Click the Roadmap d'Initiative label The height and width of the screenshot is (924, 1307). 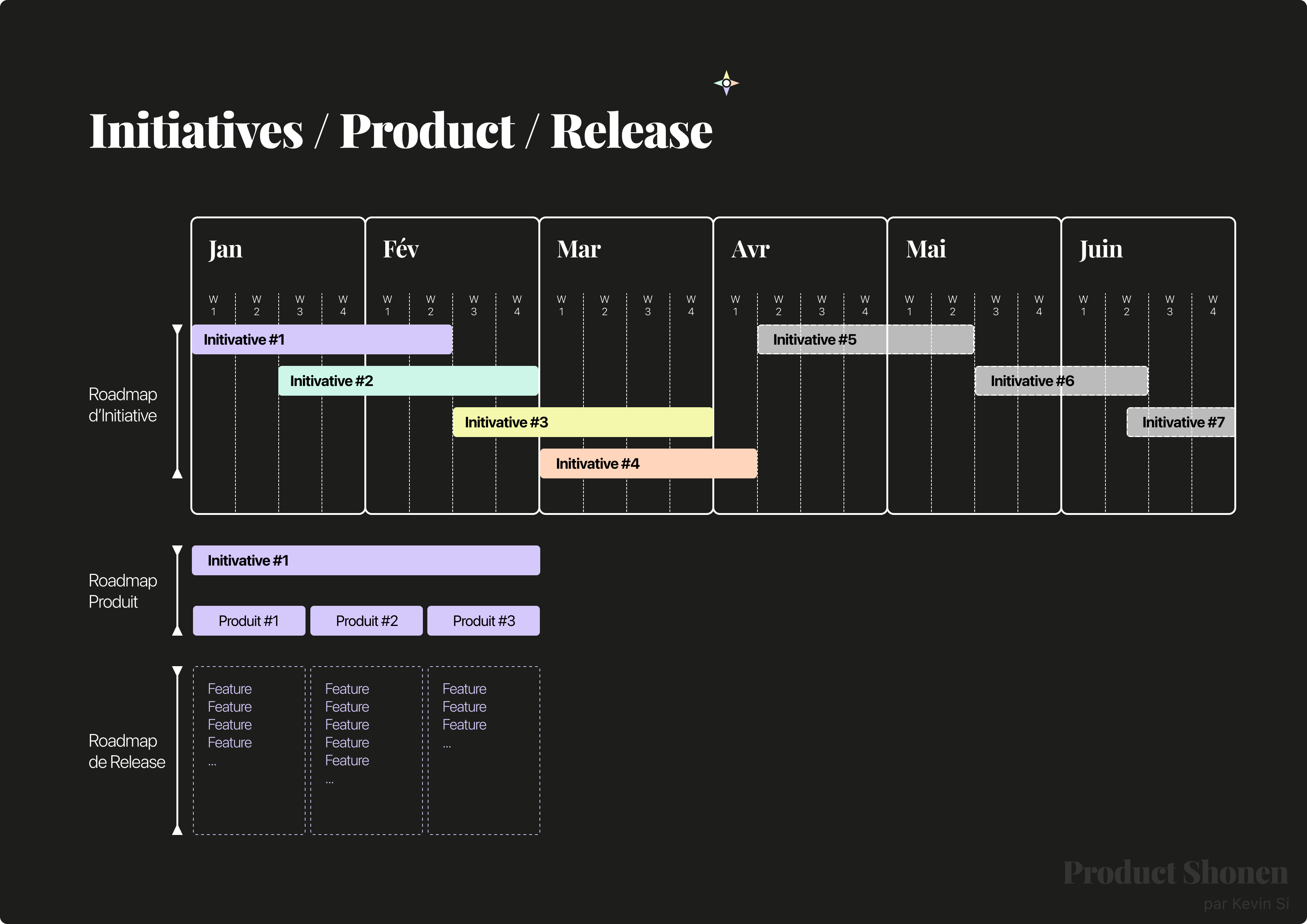tap(122, 405)
